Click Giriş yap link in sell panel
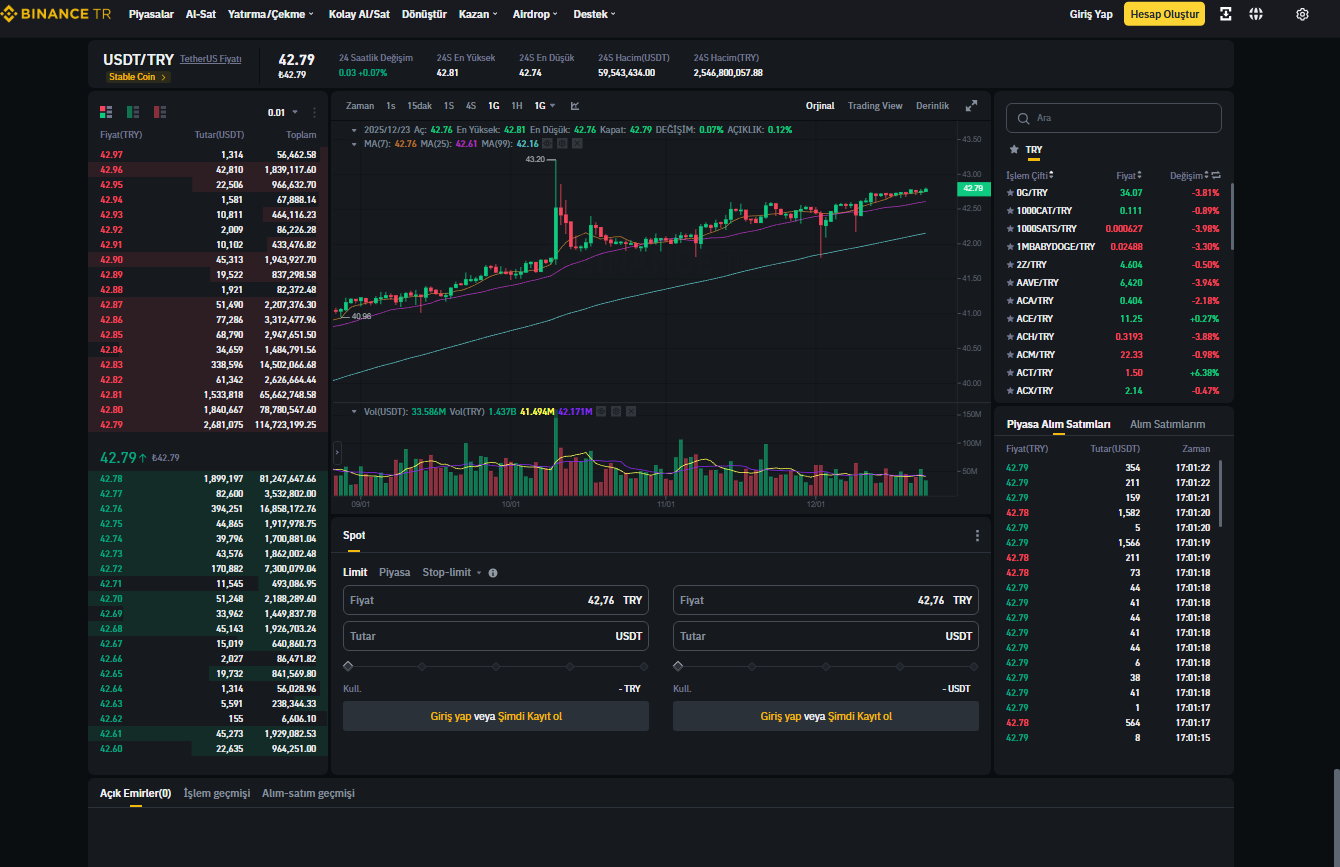The image size is (1340, 867). [x=781, y=716]
